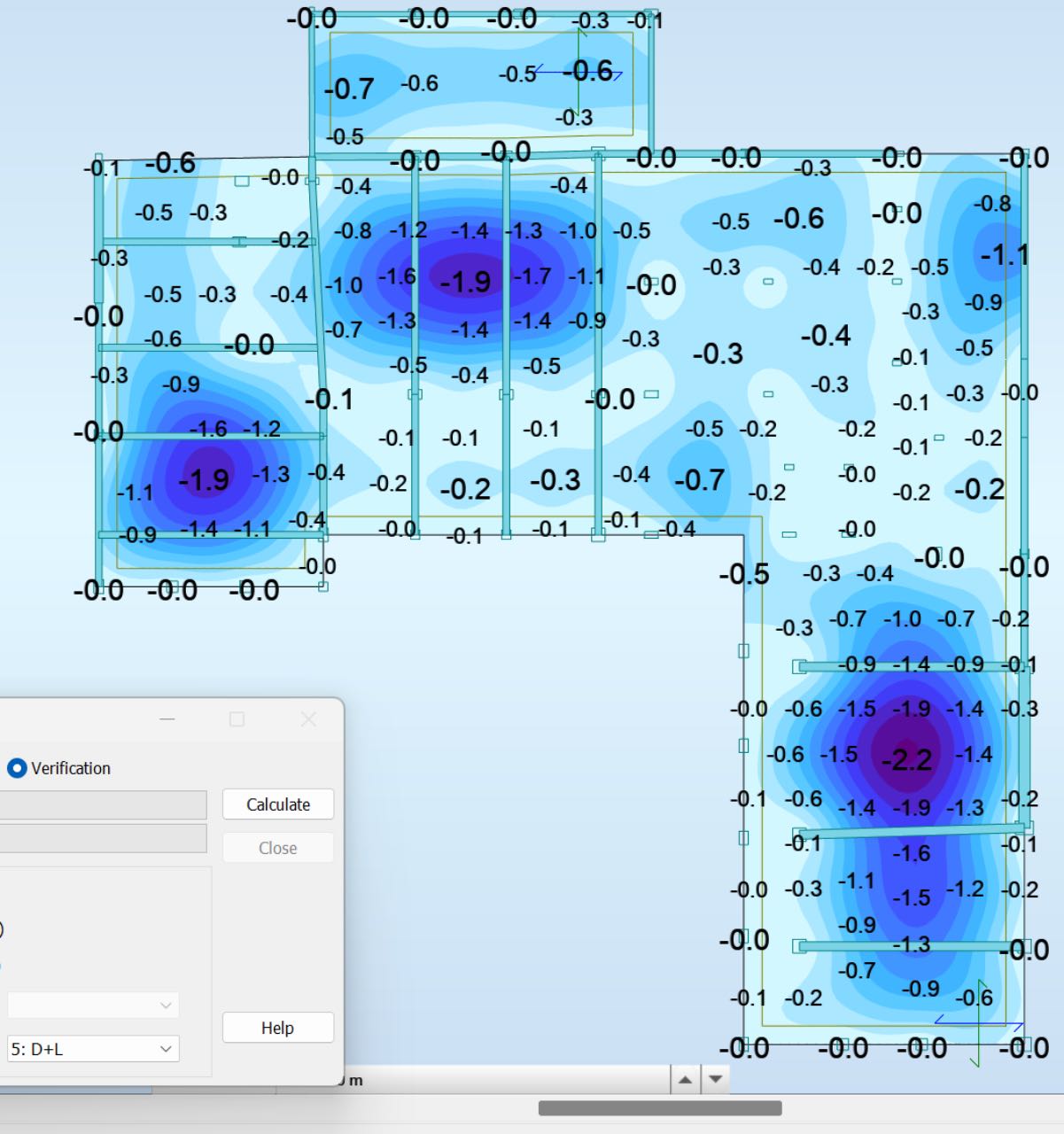
Task: Click the first grey input field beside Calculate
Action: (103, 804)
